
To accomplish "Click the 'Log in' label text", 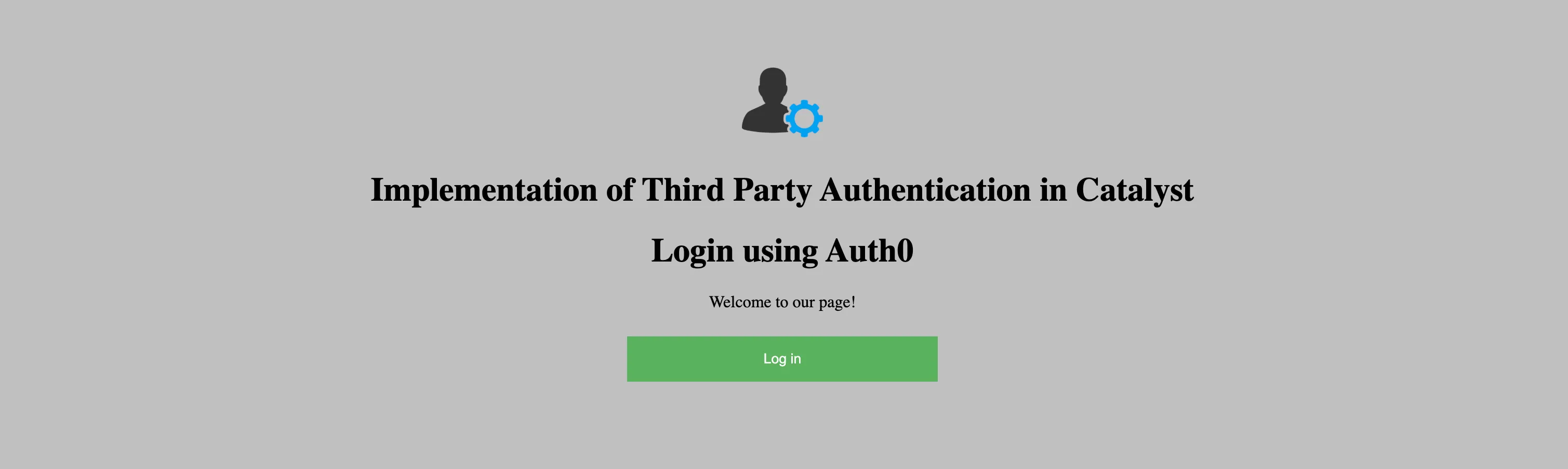I will coord(782,359).
